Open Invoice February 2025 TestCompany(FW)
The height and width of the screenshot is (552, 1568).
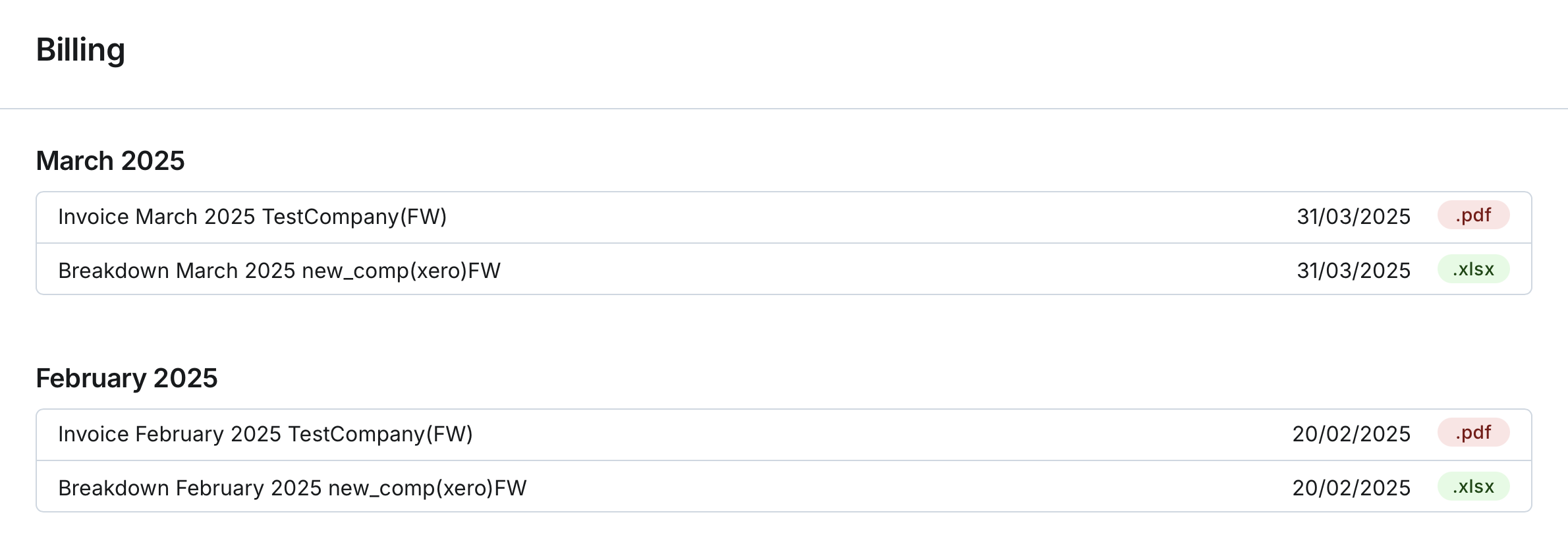[266, 434]
